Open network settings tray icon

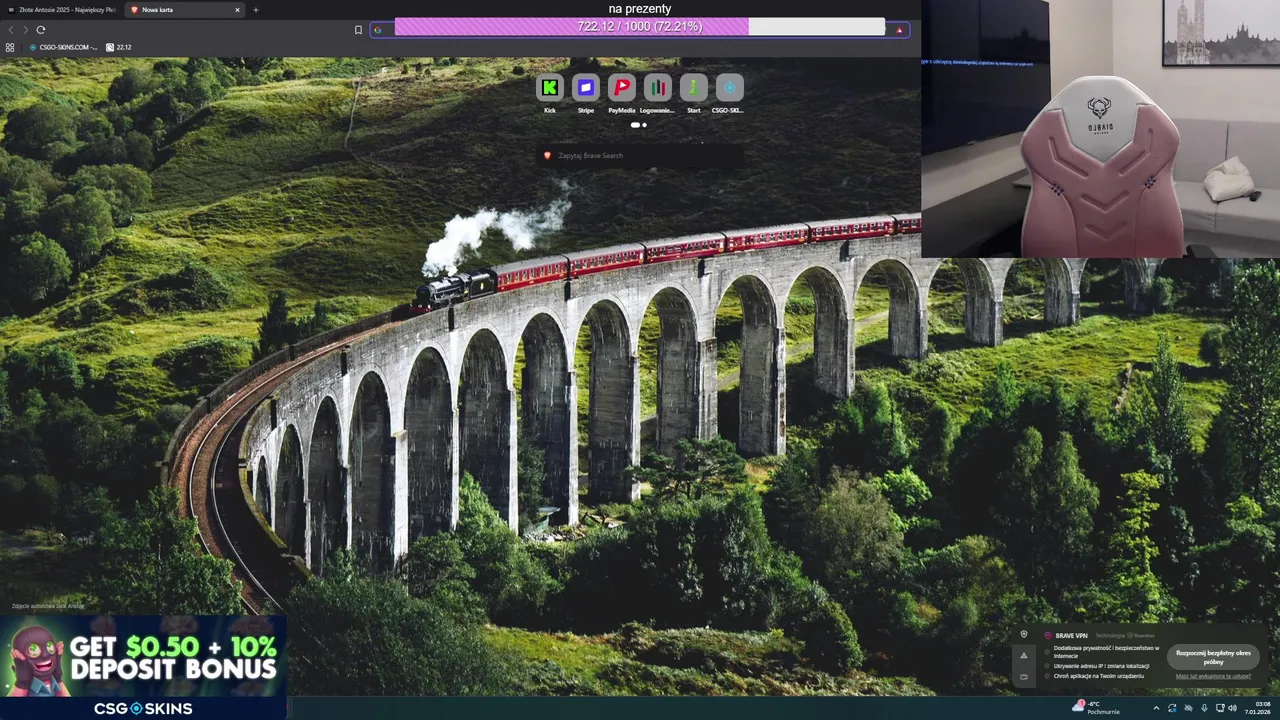coord(1218,708)
